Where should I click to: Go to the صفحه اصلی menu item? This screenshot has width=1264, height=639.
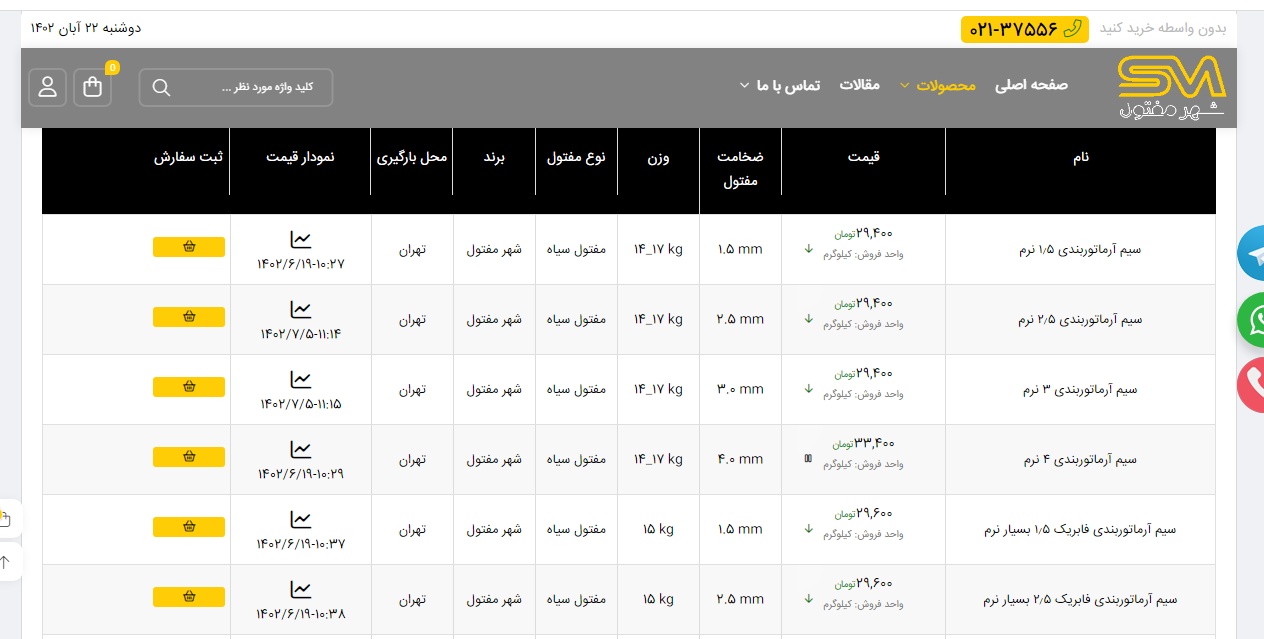pos(1031,85)
